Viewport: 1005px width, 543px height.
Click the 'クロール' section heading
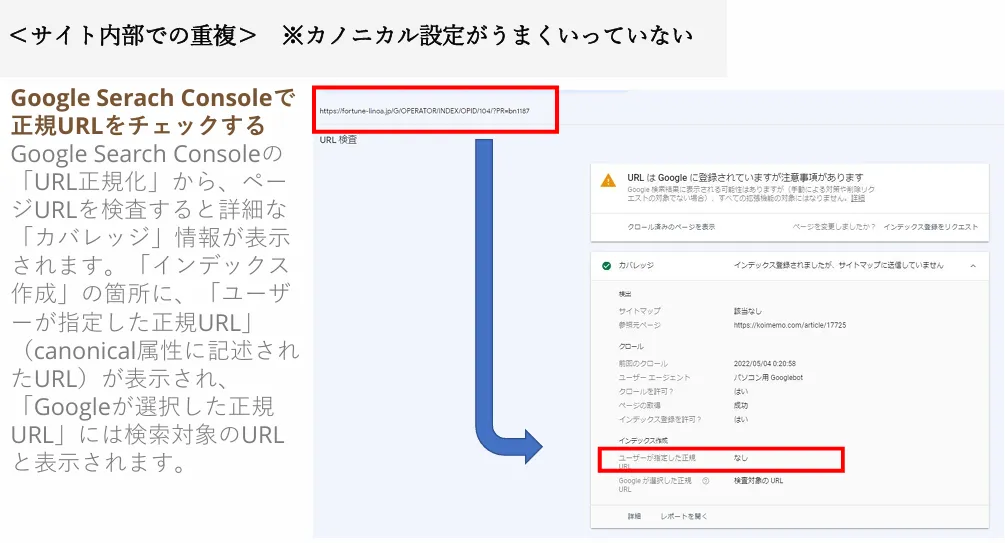click(x=631, y=346)
